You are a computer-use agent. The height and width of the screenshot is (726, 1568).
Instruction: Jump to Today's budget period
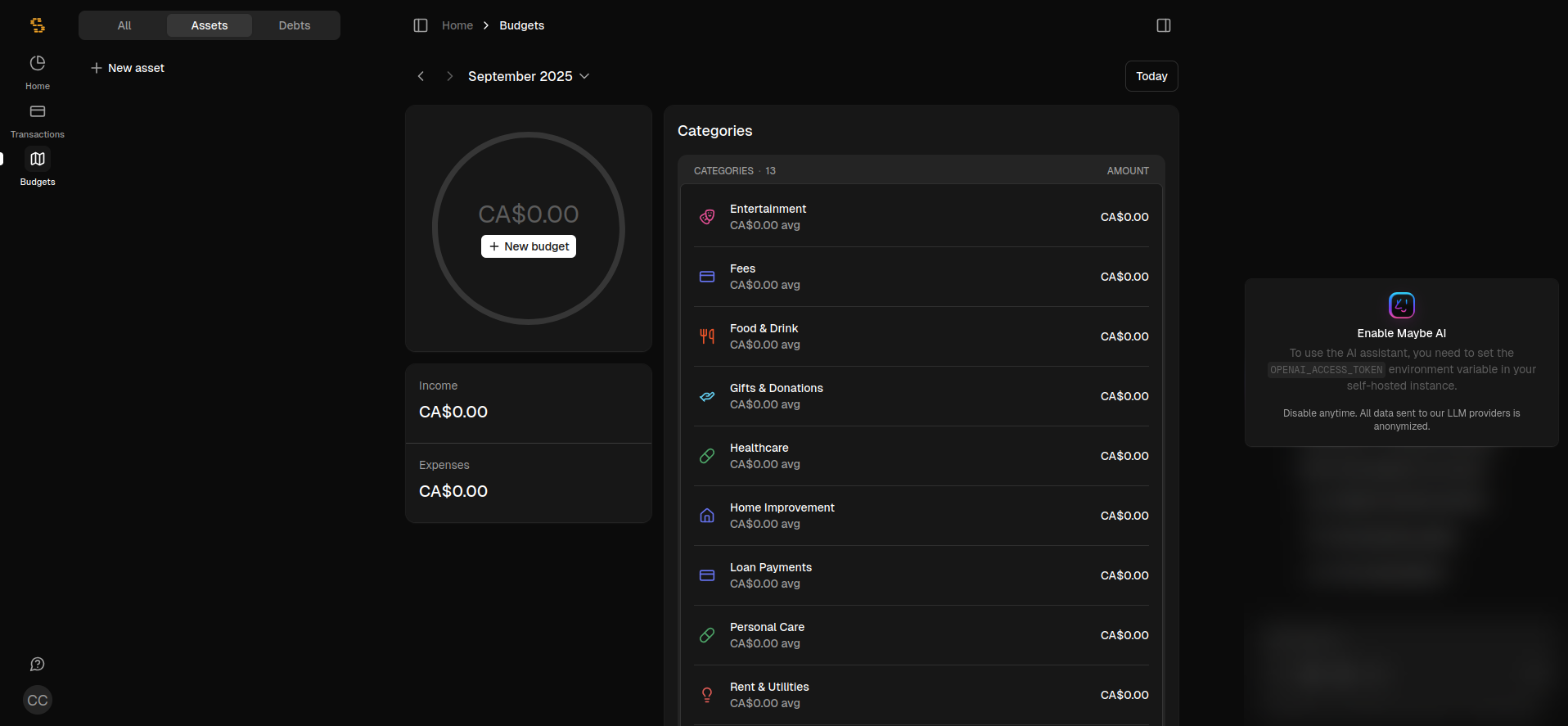(1151, 76)
